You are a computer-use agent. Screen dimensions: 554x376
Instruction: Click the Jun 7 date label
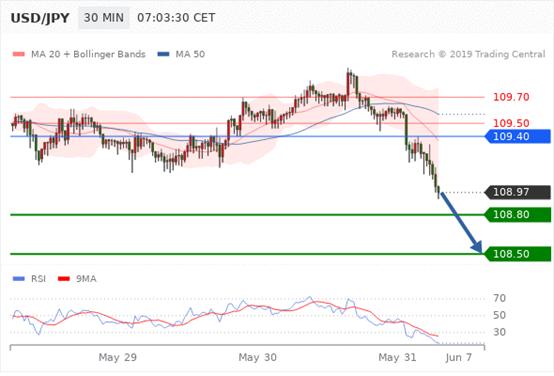tap(459, 357)
